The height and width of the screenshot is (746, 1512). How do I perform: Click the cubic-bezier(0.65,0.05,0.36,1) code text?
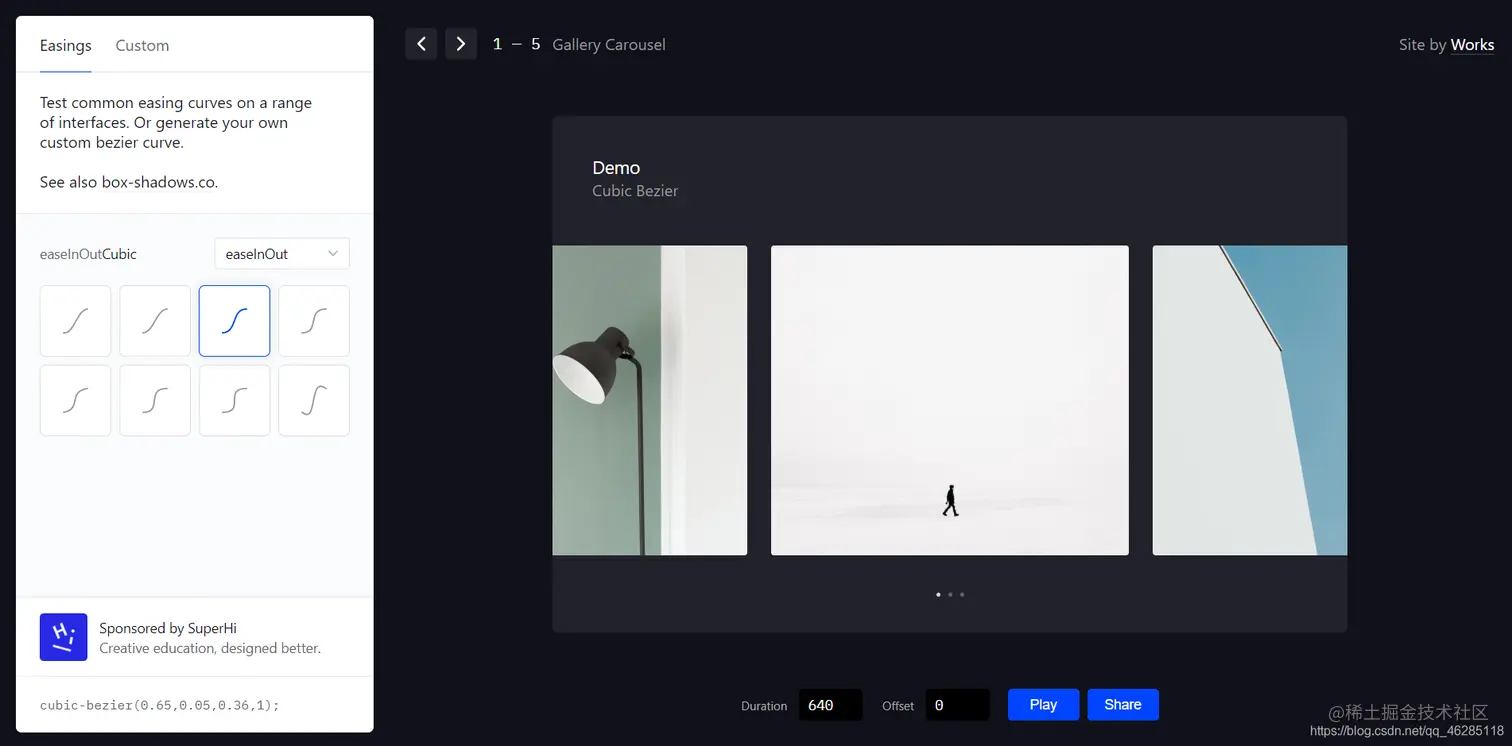click(160, 705)
